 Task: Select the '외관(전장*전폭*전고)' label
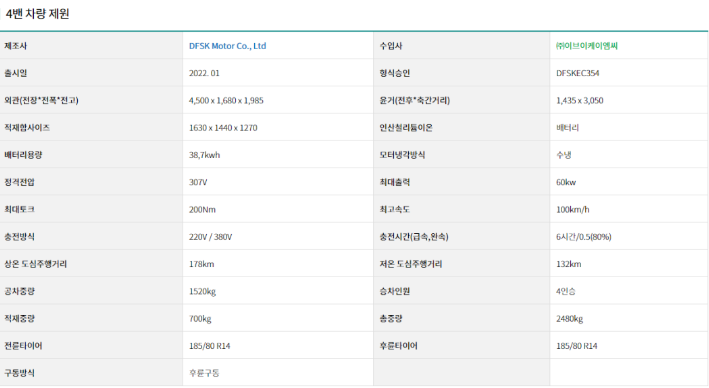tap(42, 100)
